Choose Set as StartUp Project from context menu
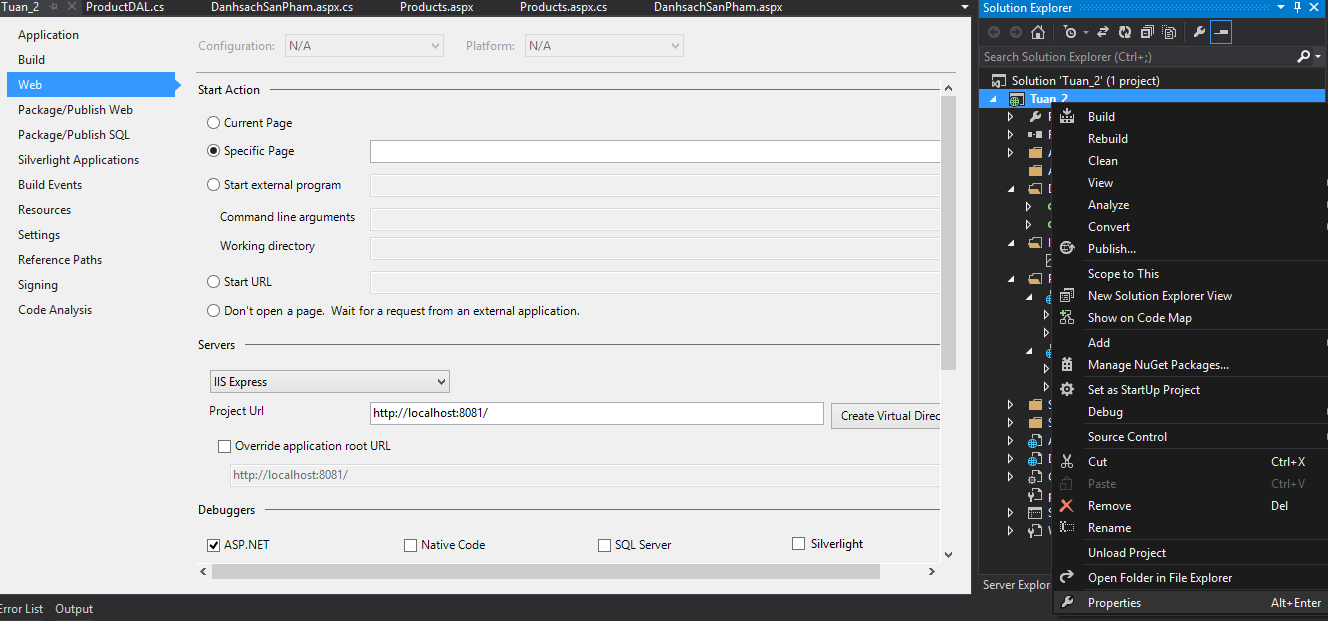1328x621 pixels. 1143,389
